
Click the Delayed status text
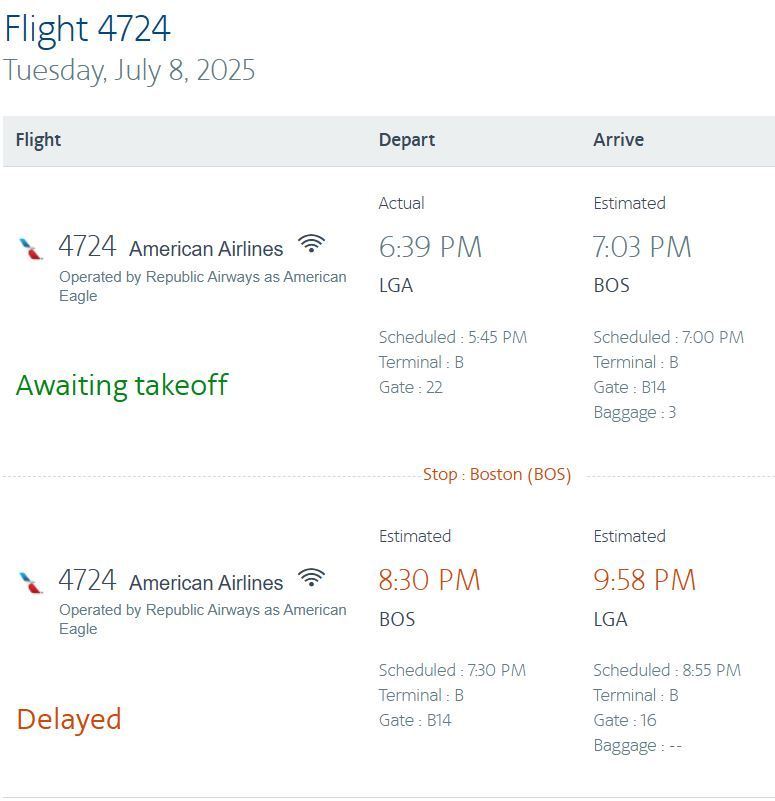point(69,719)
